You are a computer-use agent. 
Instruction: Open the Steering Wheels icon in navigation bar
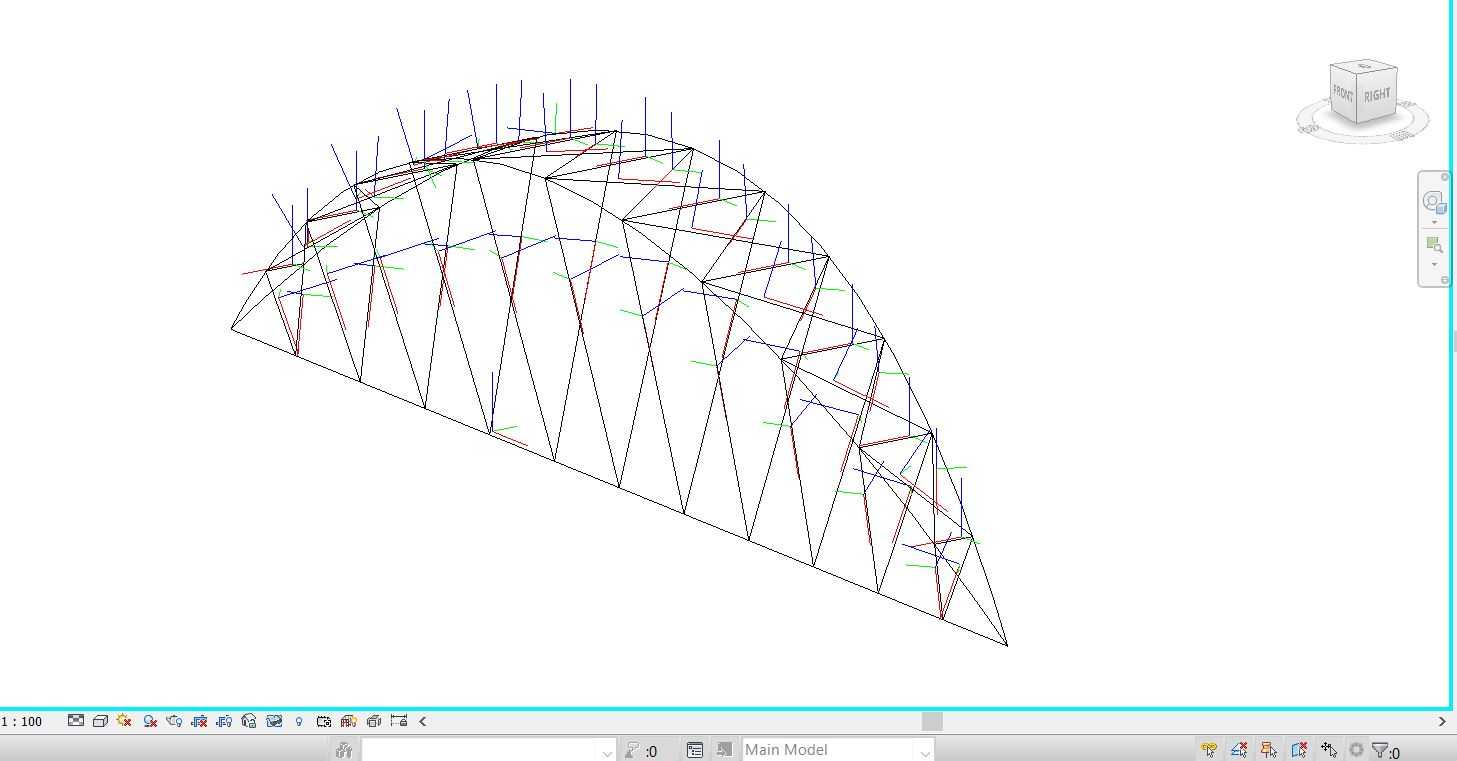coord(1433,203)
